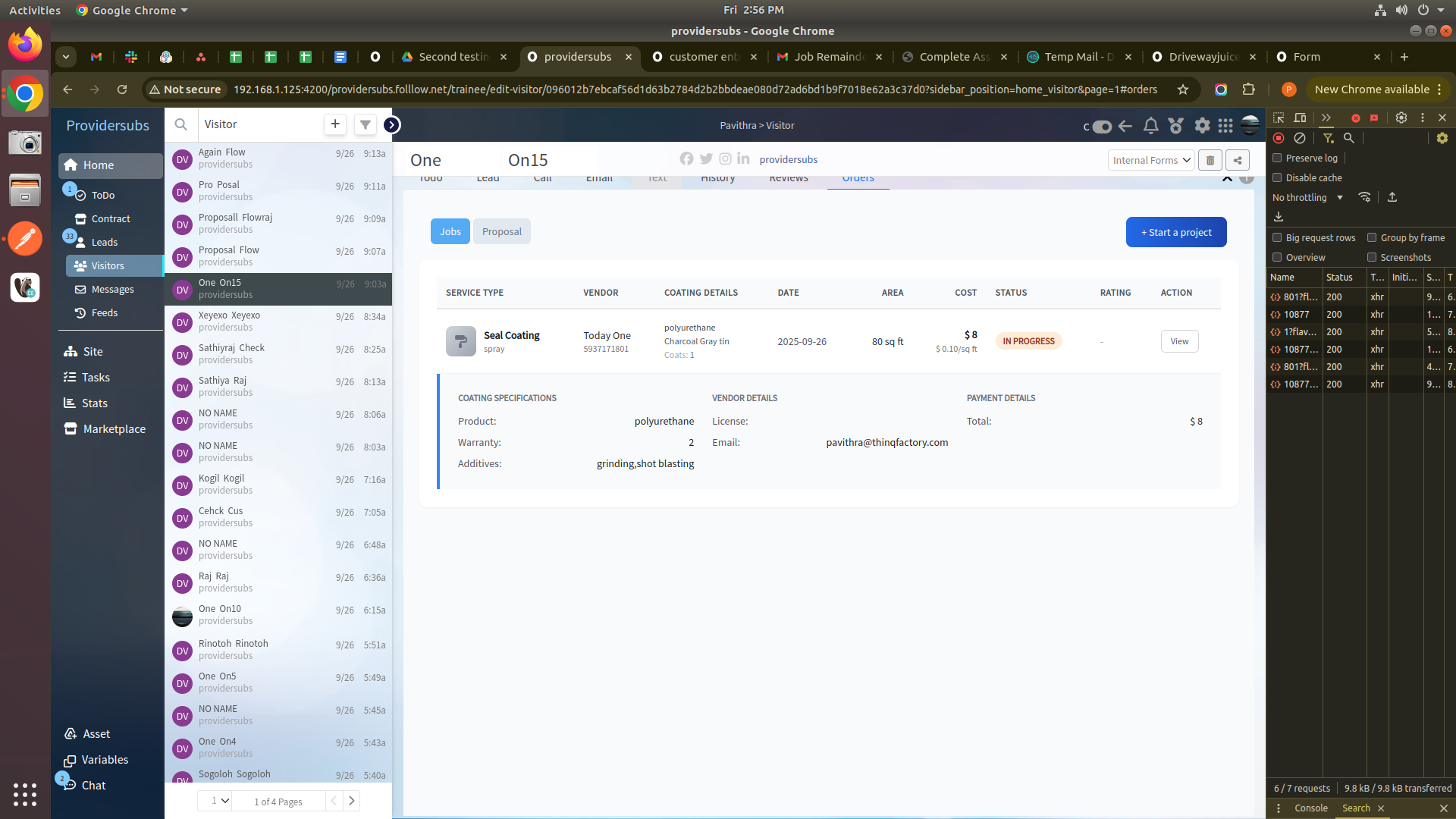The height and width of the screenshot is (819, 1456).
Task: Open the apps grid icon in header
Action: point(1225,126)
